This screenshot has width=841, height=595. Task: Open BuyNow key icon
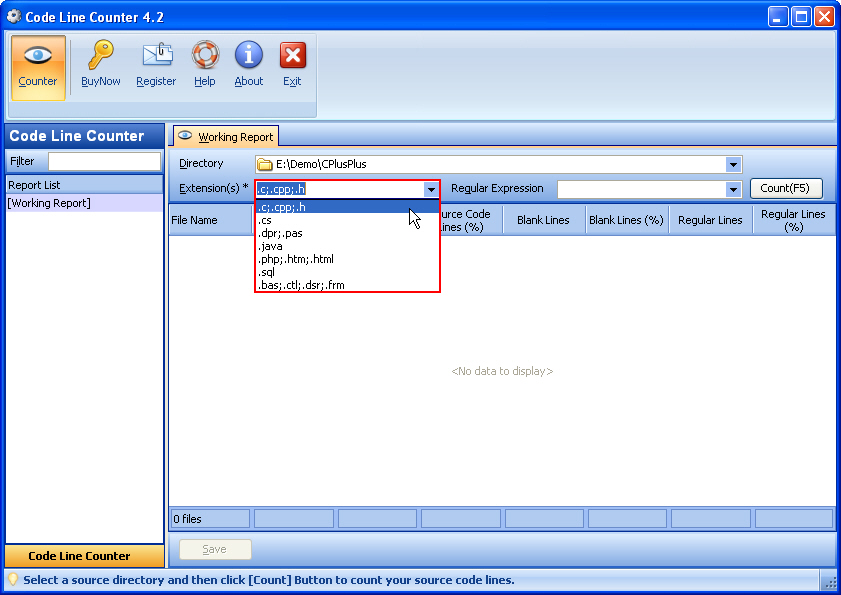pos(100,56)
